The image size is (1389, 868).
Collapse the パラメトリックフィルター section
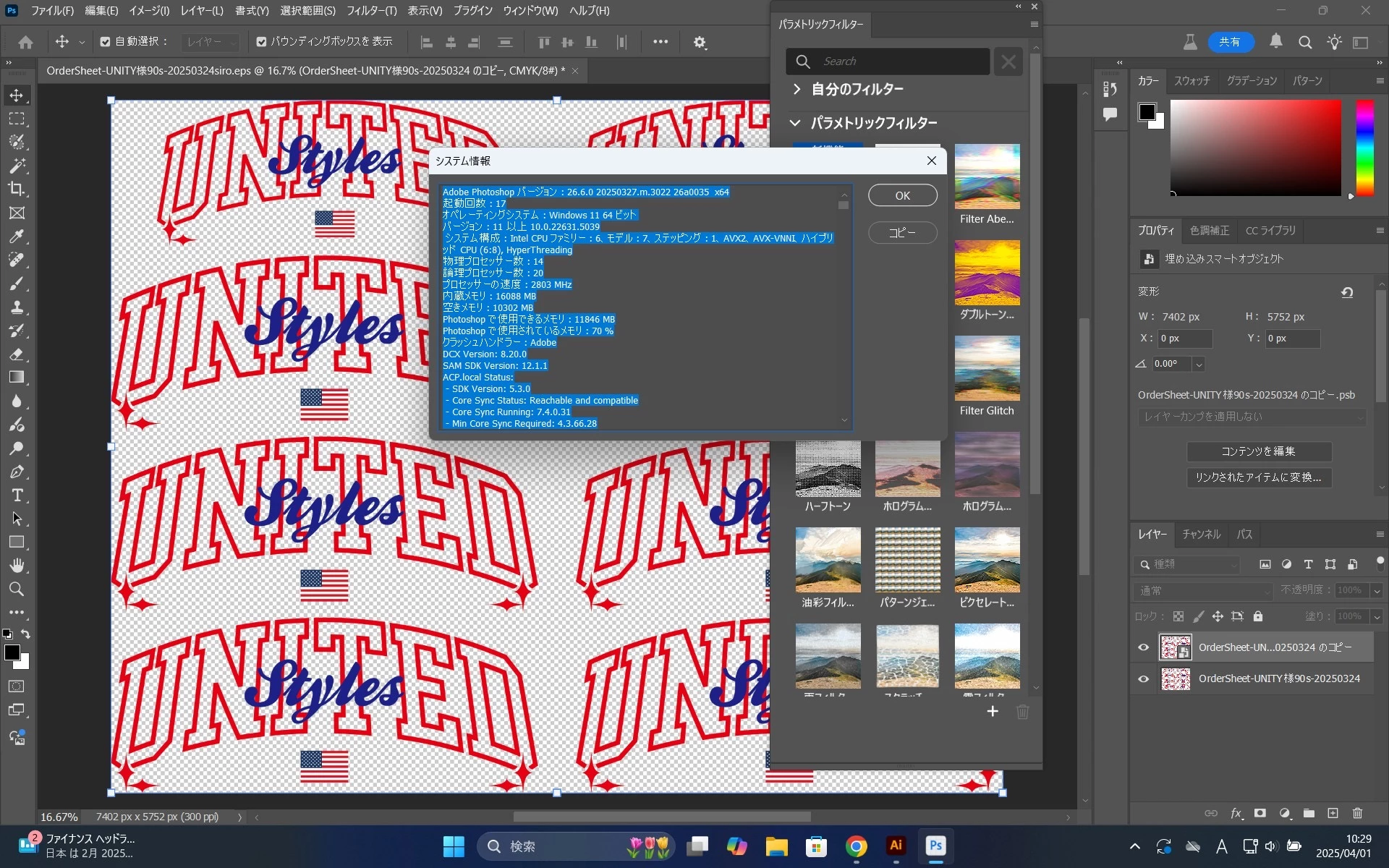pyautogui.click(x=795, y=123)
